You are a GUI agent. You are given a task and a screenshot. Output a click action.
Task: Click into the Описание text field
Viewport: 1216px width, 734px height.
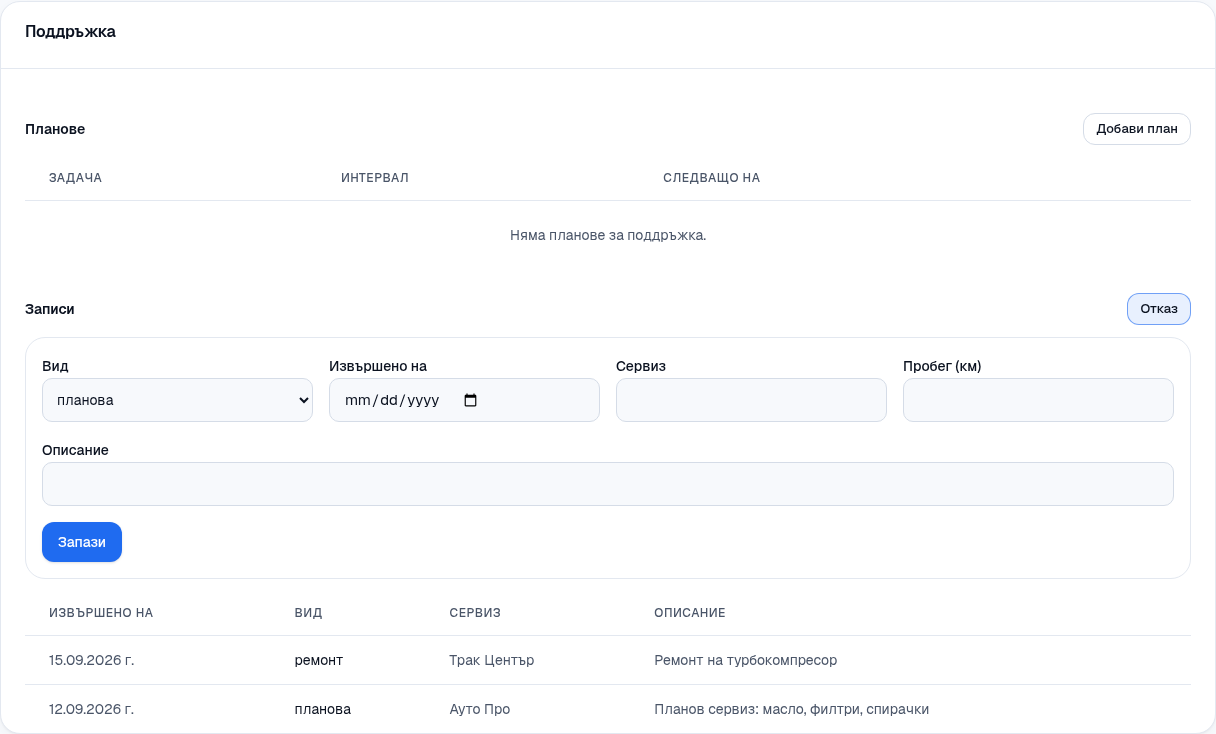pos(608,484)
